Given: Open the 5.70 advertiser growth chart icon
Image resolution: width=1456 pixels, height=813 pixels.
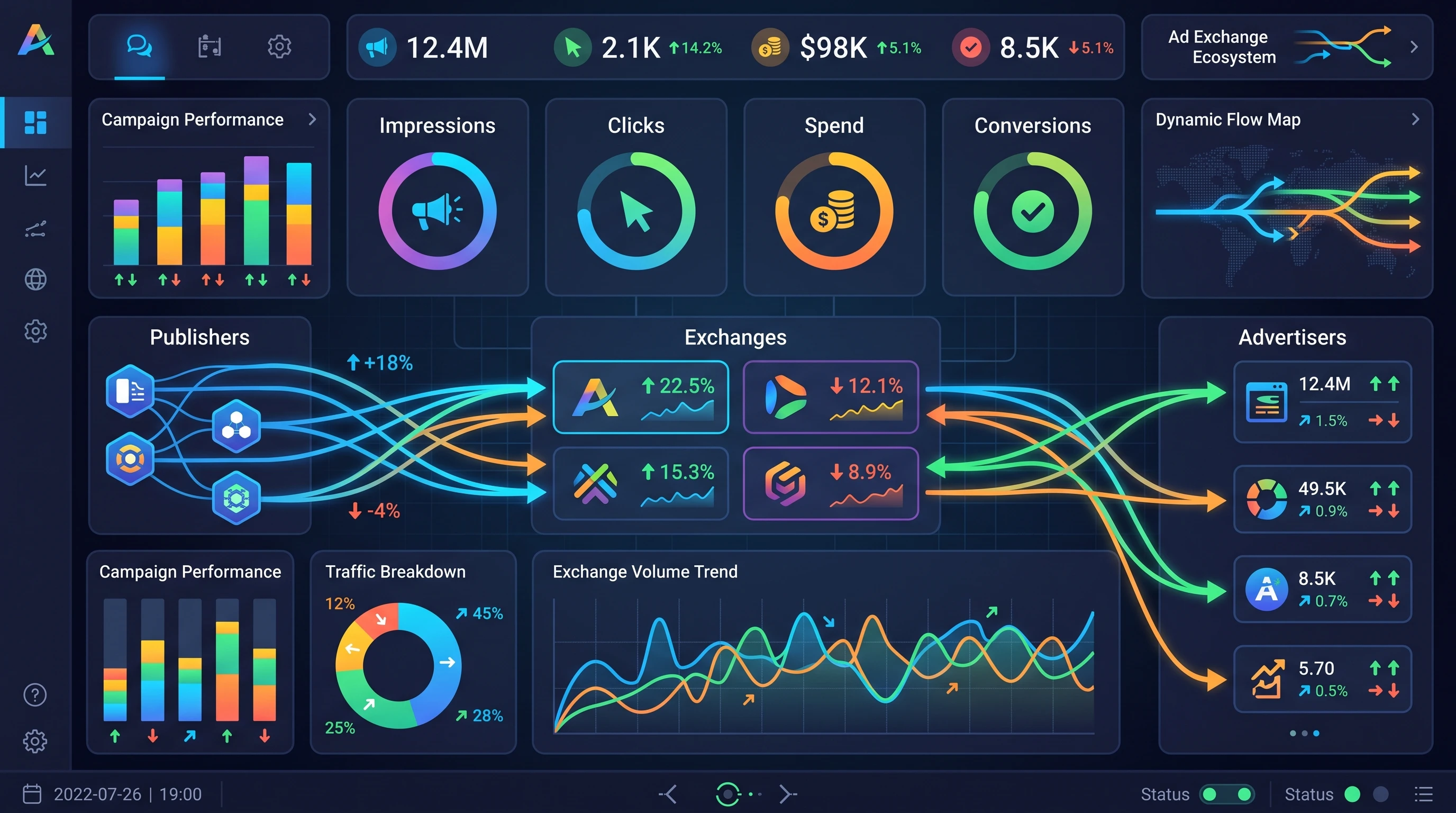Looking at the screenshot, I should (x=1267, y=679).
